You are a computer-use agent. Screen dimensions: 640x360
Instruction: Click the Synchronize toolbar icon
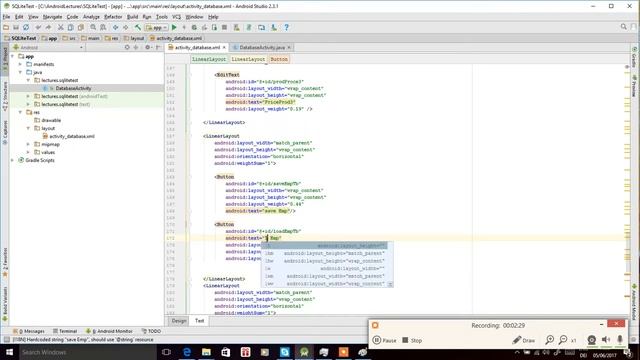point(26,27)
